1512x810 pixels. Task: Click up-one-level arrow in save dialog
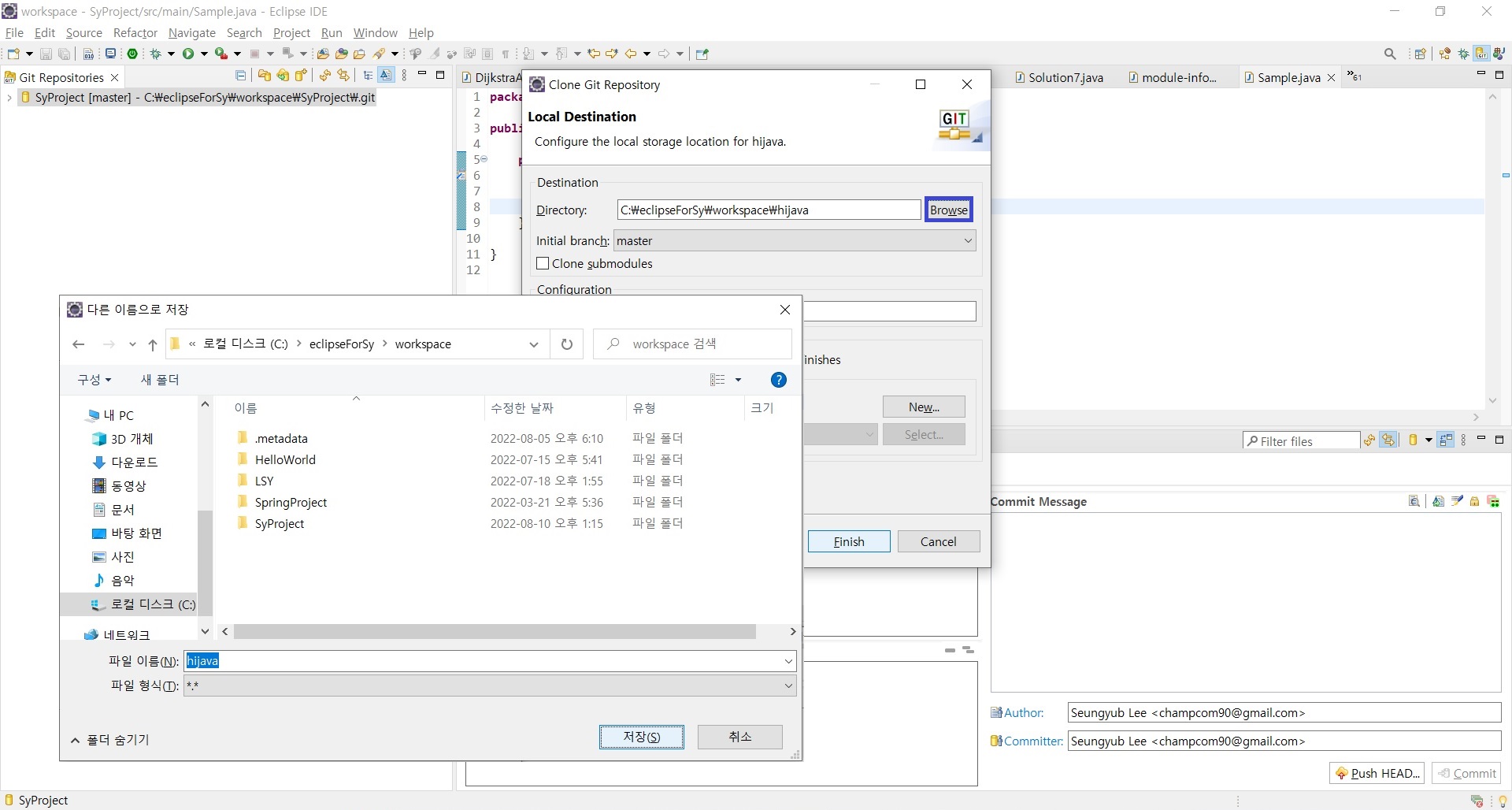[x=153, y=344]
